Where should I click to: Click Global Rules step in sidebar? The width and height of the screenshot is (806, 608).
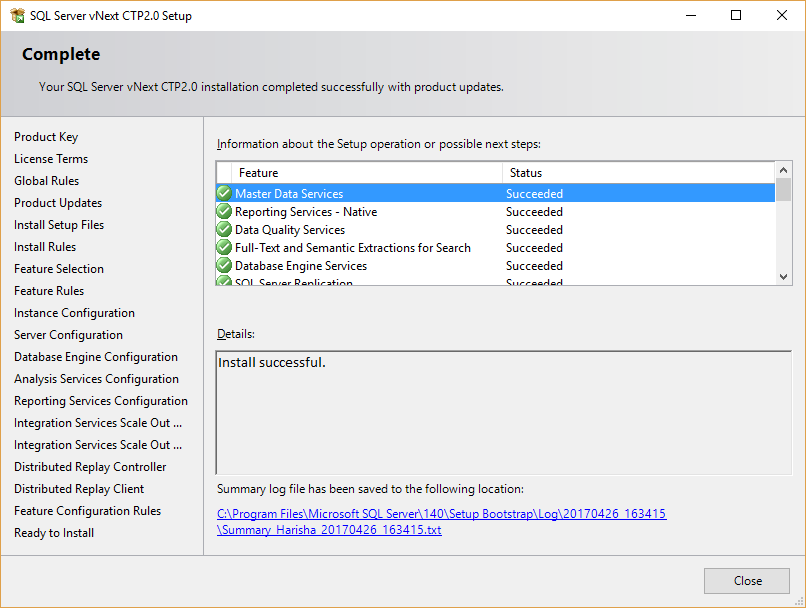pyautogui.click(x=46, y=181)
